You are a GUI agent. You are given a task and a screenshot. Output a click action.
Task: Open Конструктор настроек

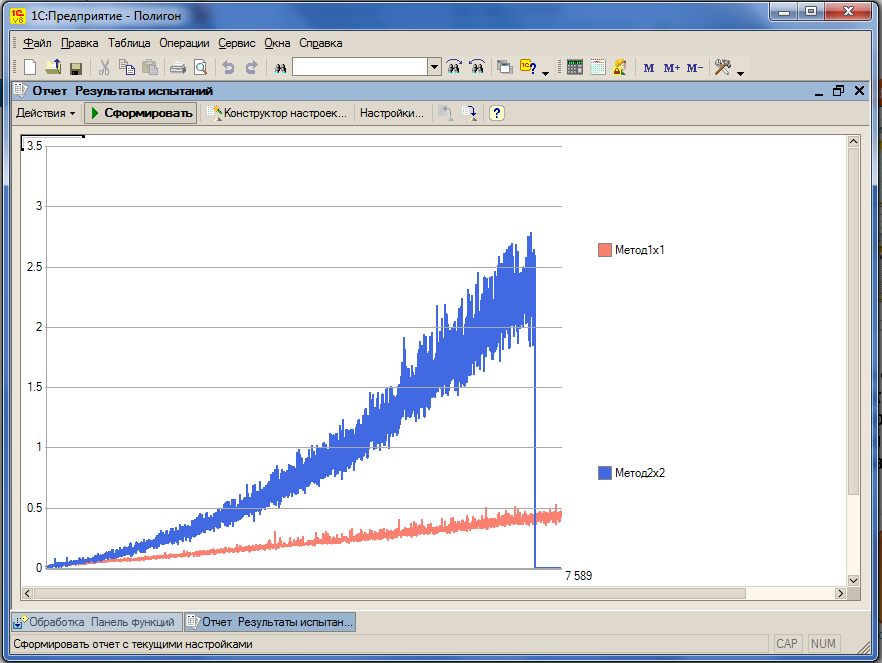pyautogui.click(x=277, y=113)
